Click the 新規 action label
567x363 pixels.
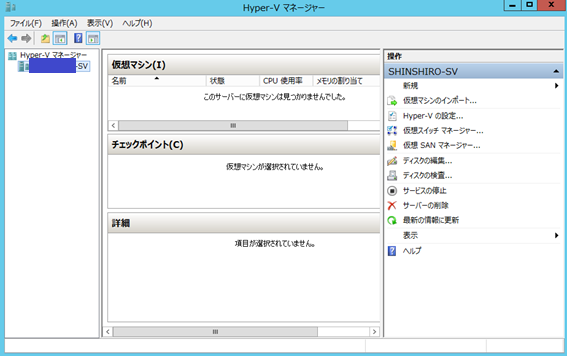pos(410,86)
